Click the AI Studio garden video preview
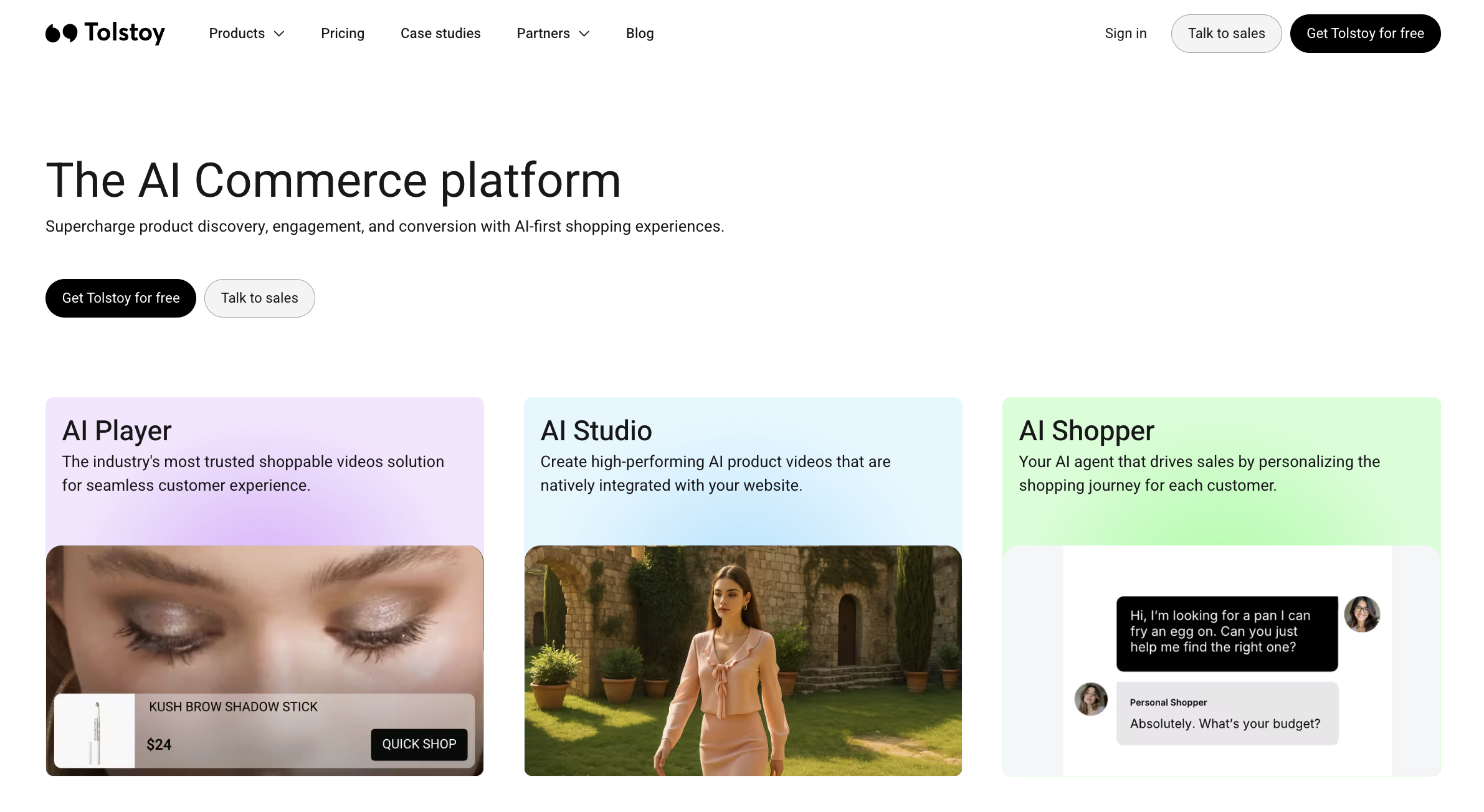Viewport: 1484px width, 812px height. click(743, 660)
